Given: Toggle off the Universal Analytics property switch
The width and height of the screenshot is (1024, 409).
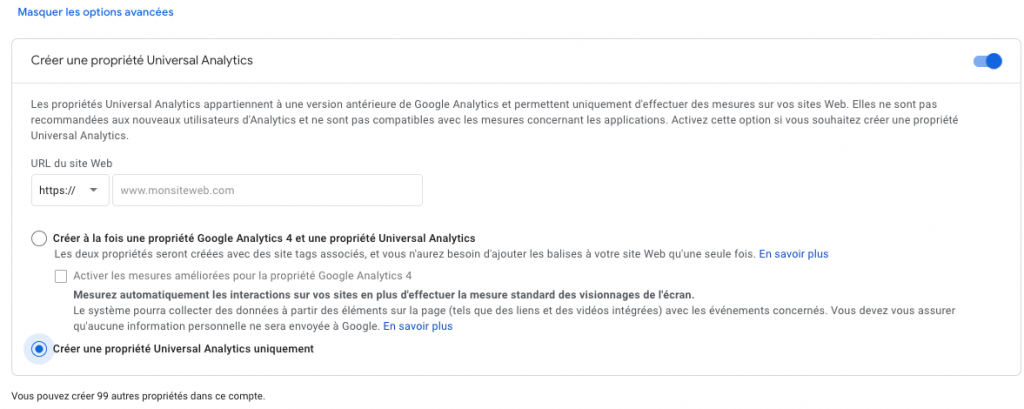Looking at the screenshot, I should click(x=987, y=61).
